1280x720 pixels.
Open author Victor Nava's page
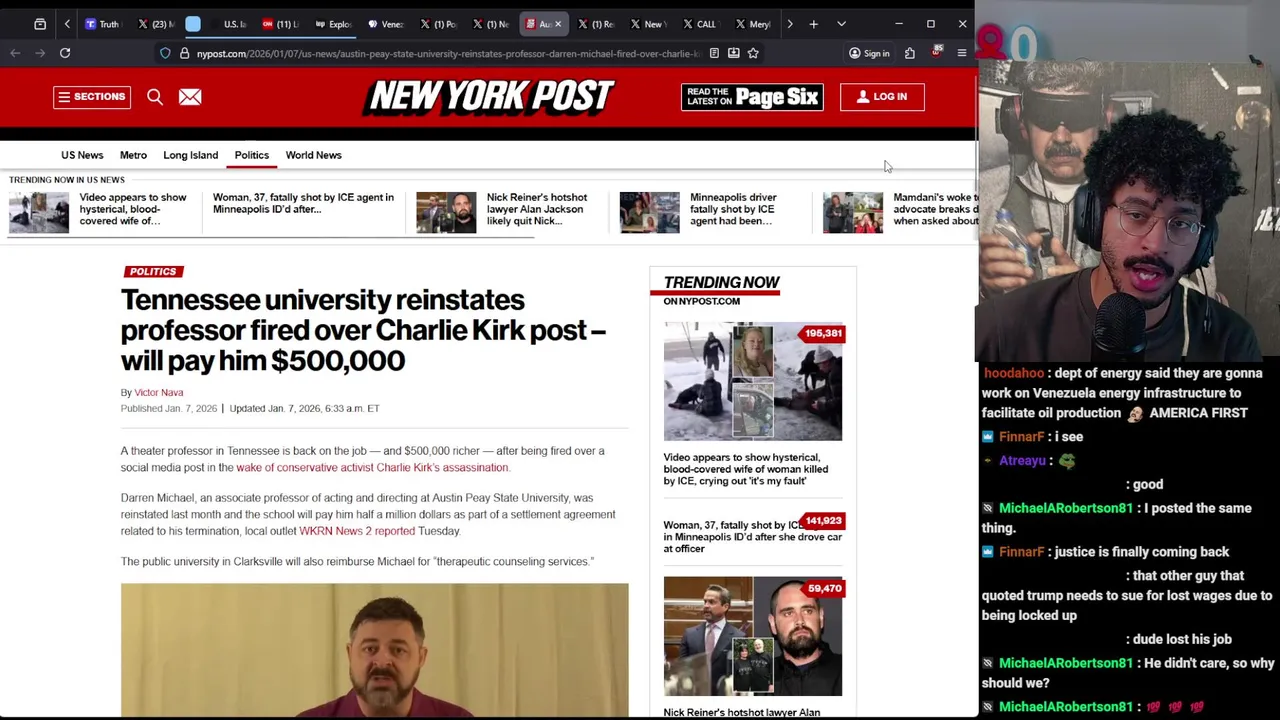[159, 393]
